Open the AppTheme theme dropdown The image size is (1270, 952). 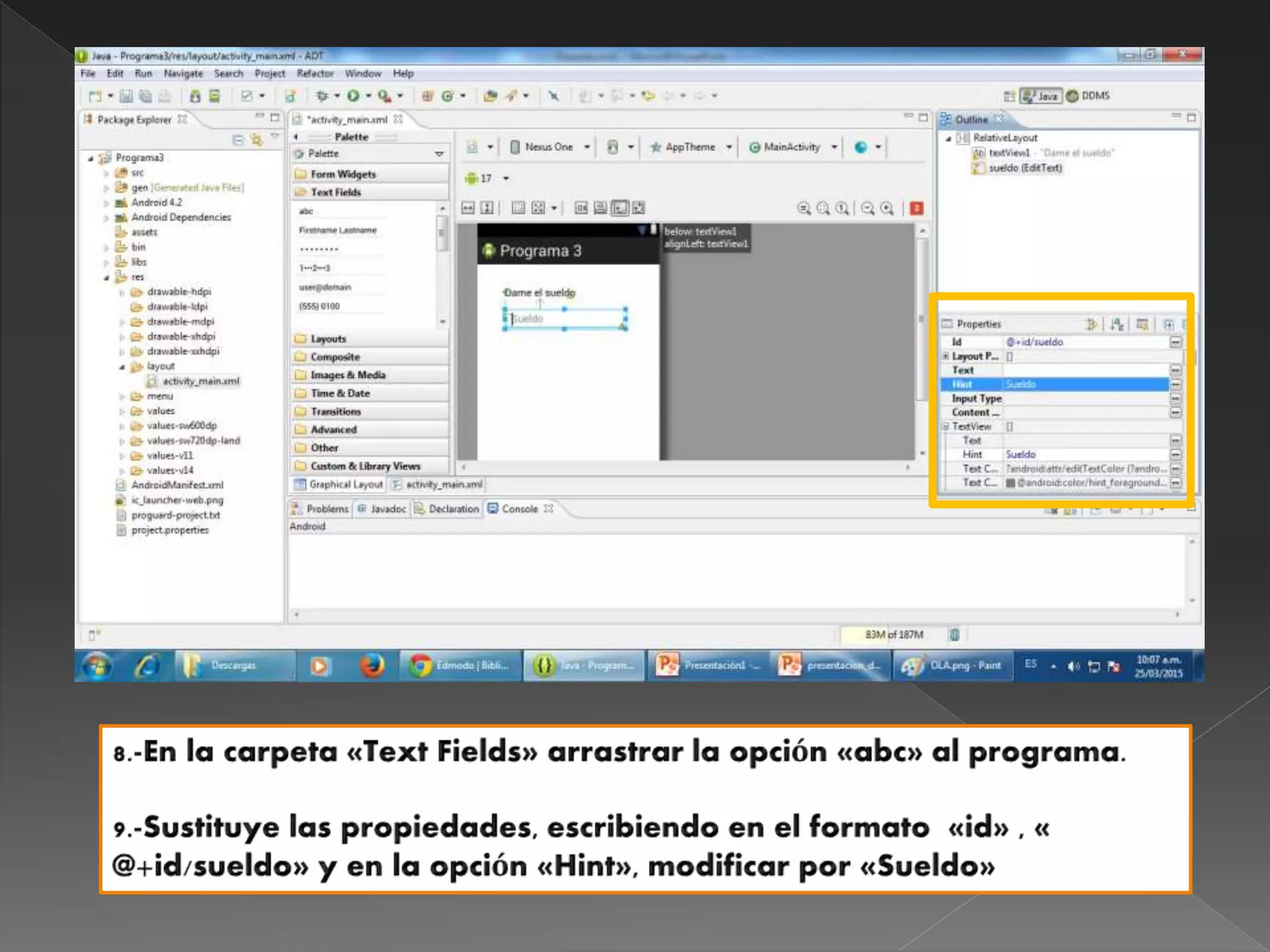(691, 147)
